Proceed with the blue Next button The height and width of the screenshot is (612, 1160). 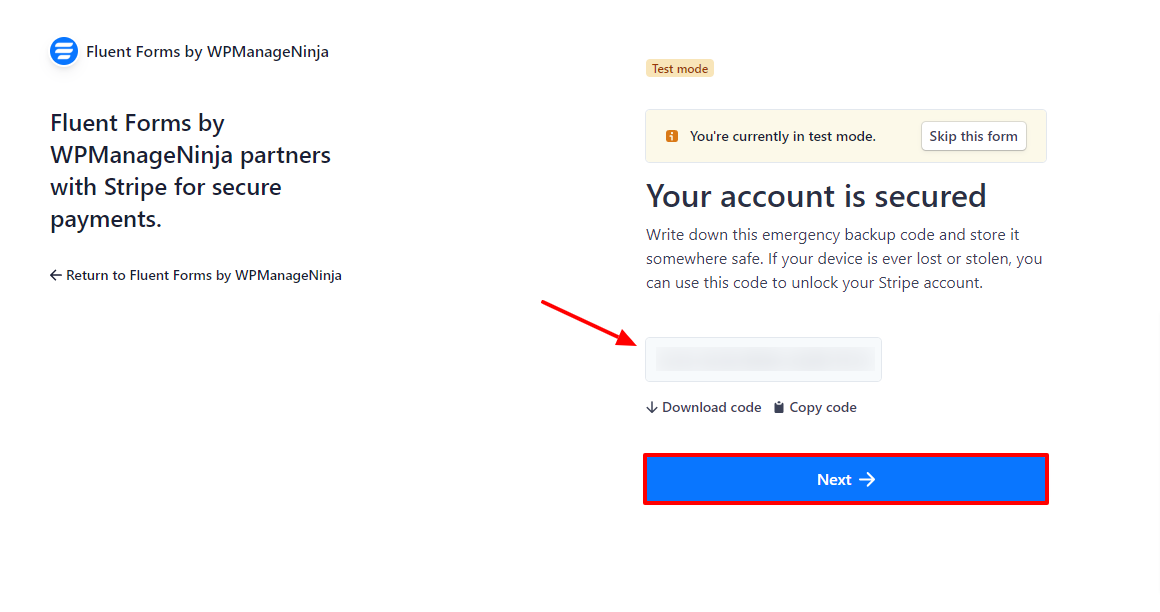[x=846, y=480]
